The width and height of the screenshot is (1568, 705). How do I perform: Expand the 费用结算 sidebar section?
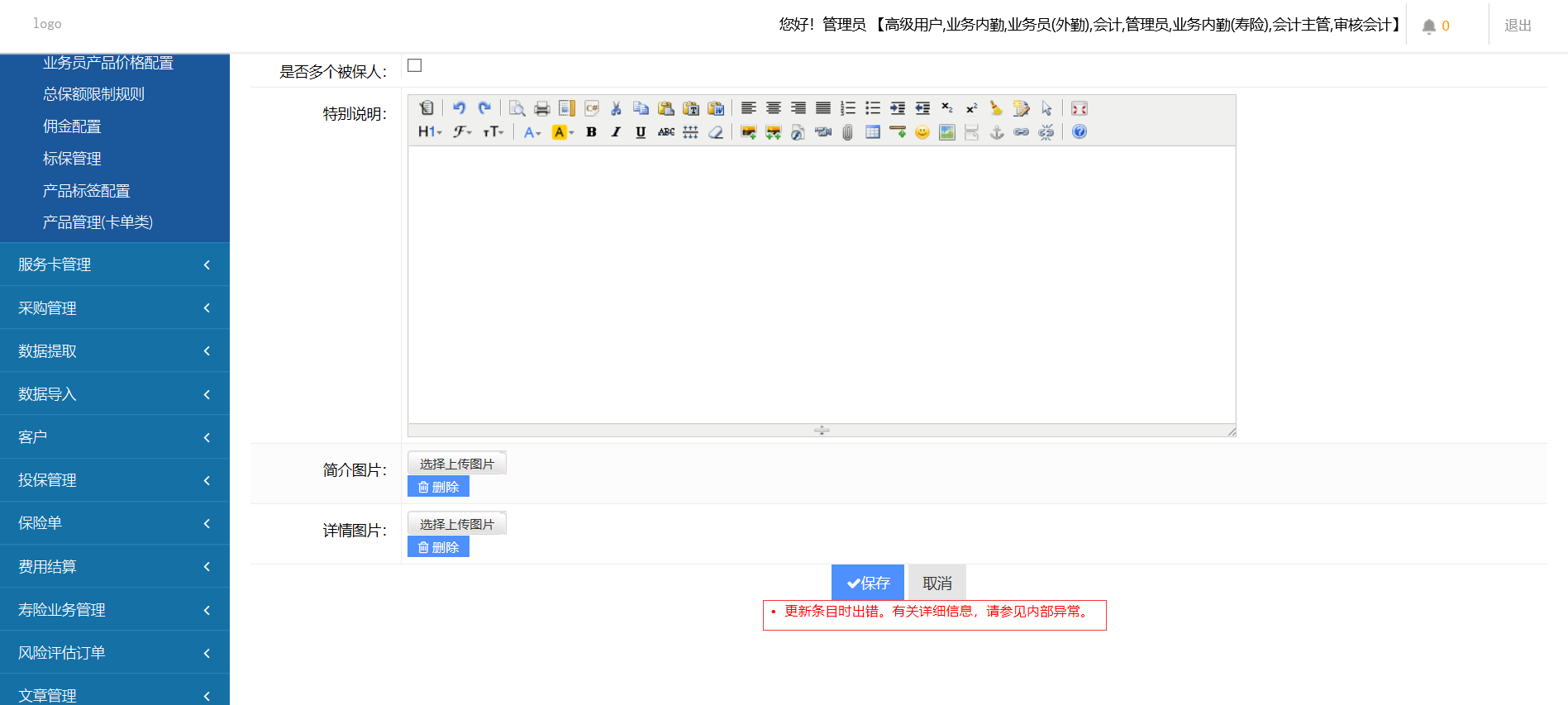115,567
